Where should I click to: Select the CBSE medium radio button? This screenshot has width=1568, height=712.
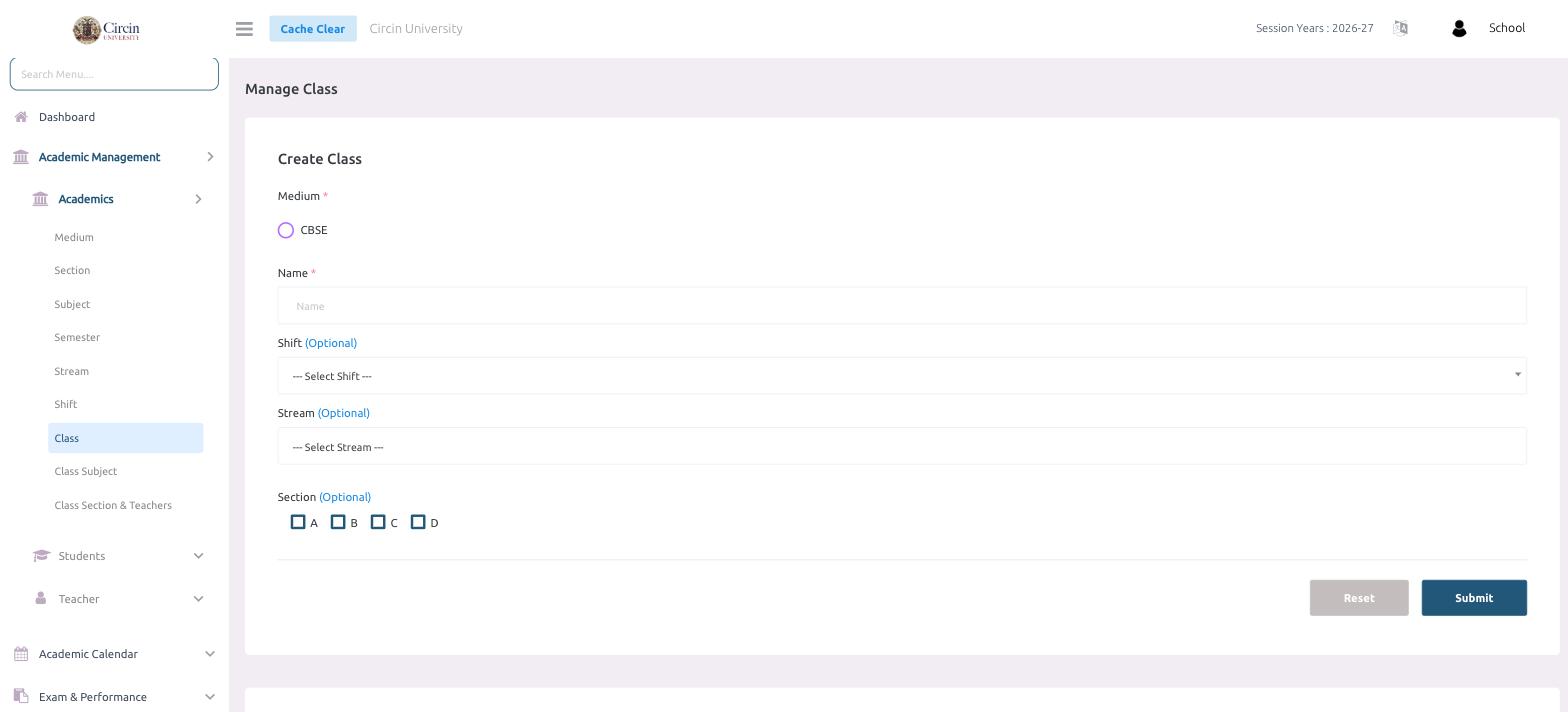pos(286,230)
